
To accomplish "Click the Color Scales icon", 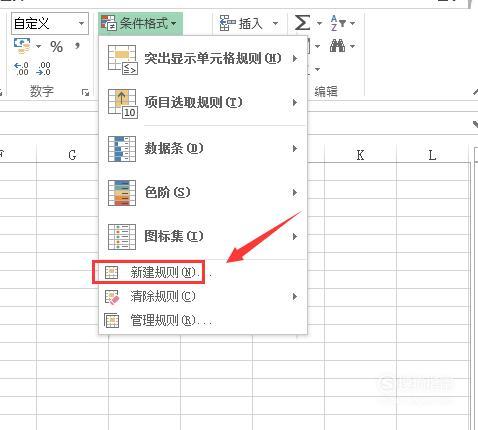I will coord(122,193).
